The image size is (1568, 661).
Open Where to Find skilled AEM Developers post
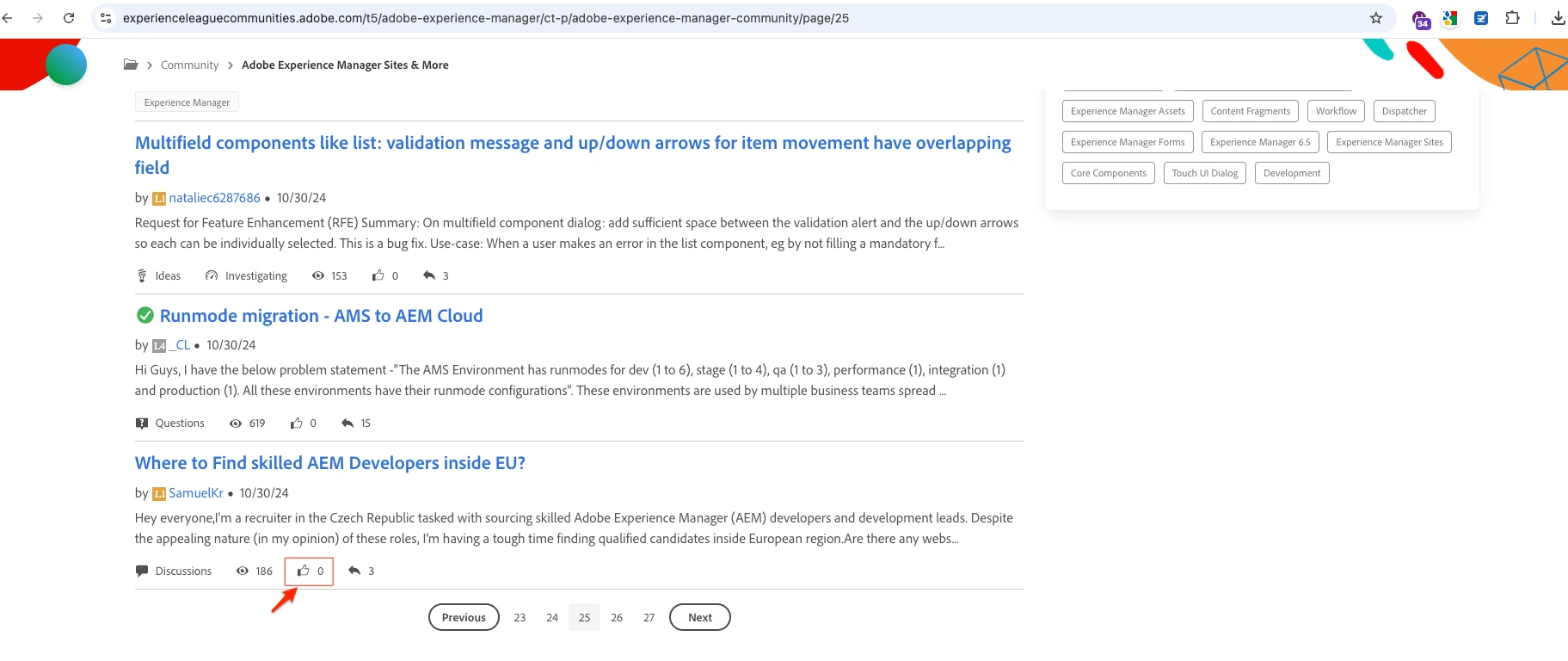330,463
